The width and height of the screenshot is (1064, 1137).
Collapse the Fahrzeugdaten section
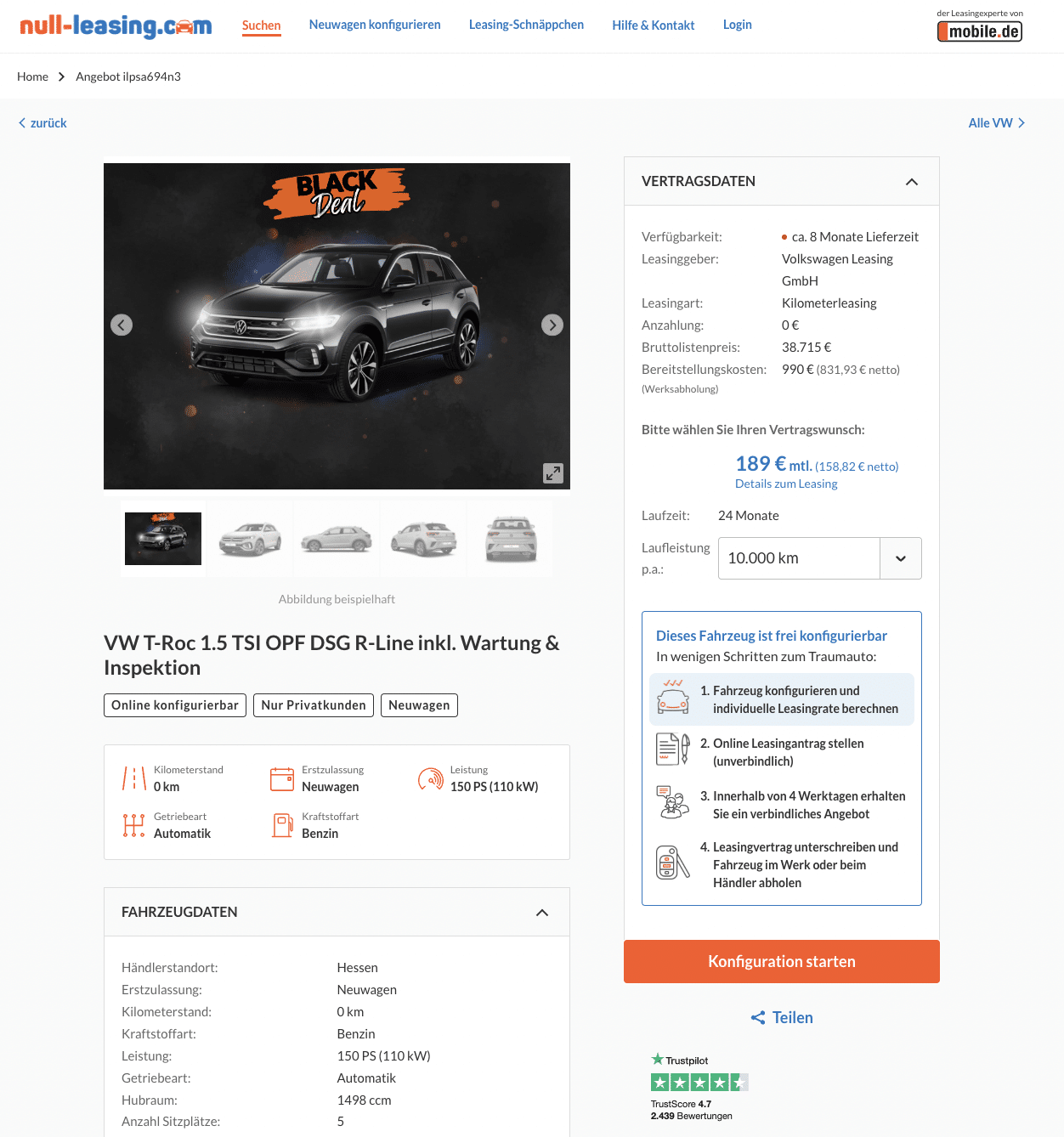(542, 913)
